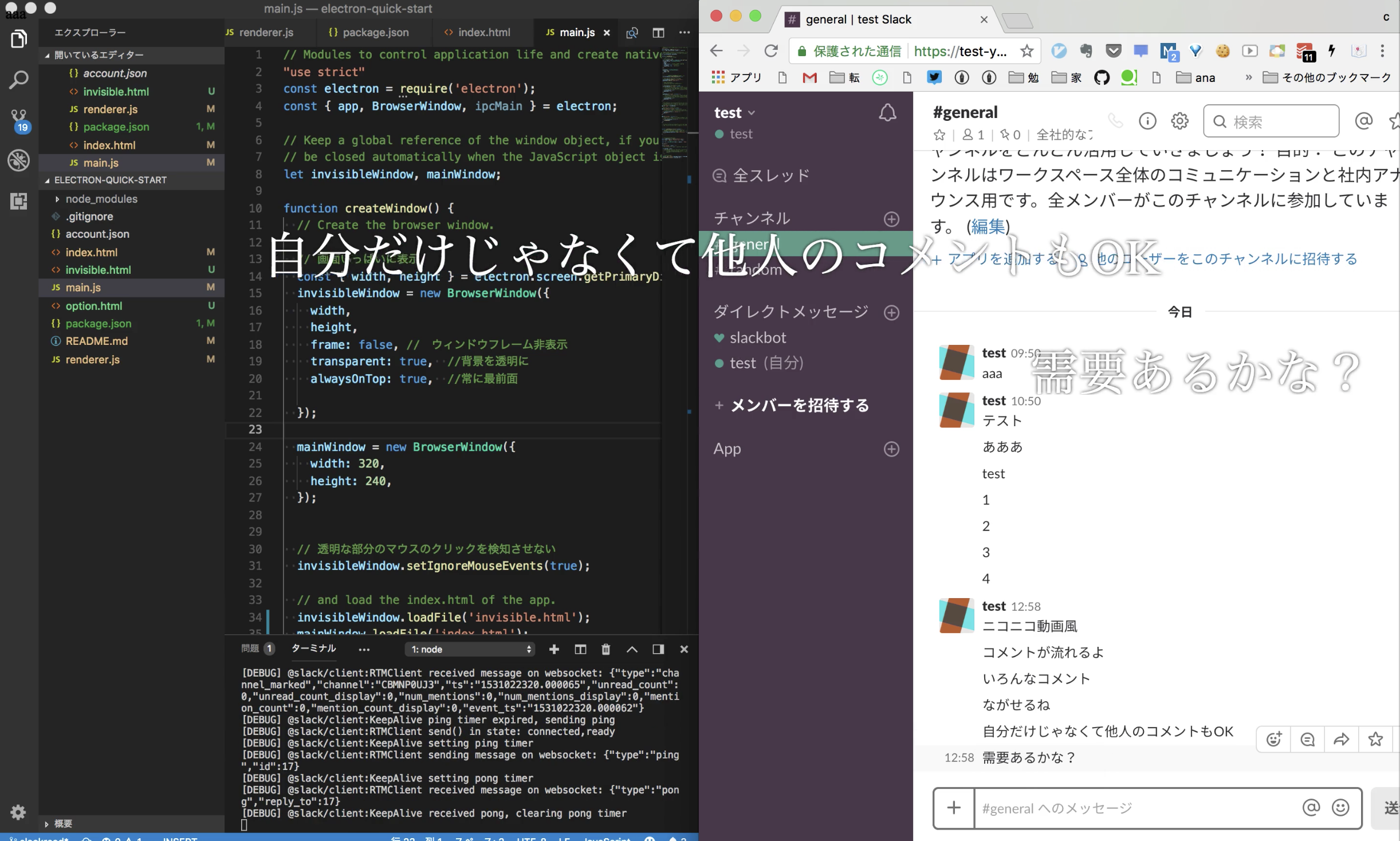Close the main.js editor tab
Viewport: 1400px width, 841px height.
(607, 33)
